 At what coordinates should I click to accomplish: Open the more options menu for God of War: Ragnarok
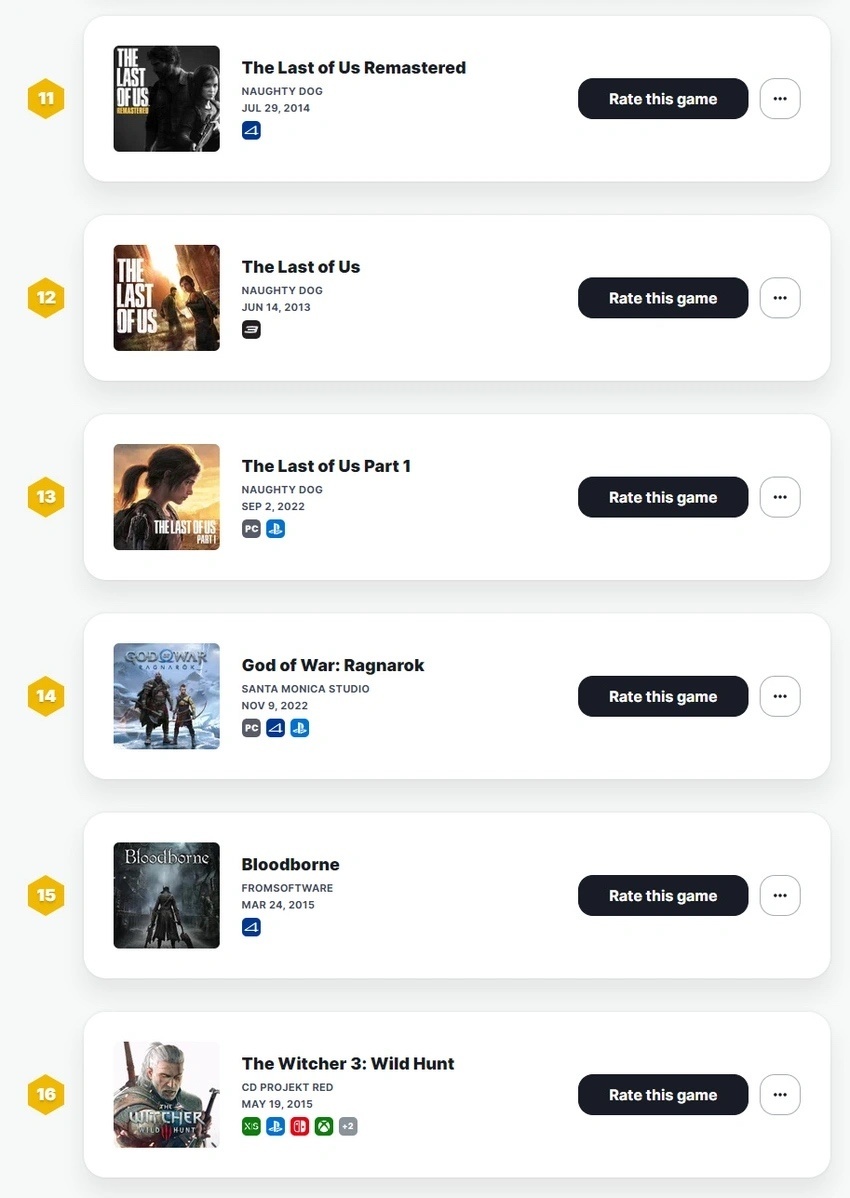pos(780,696)
